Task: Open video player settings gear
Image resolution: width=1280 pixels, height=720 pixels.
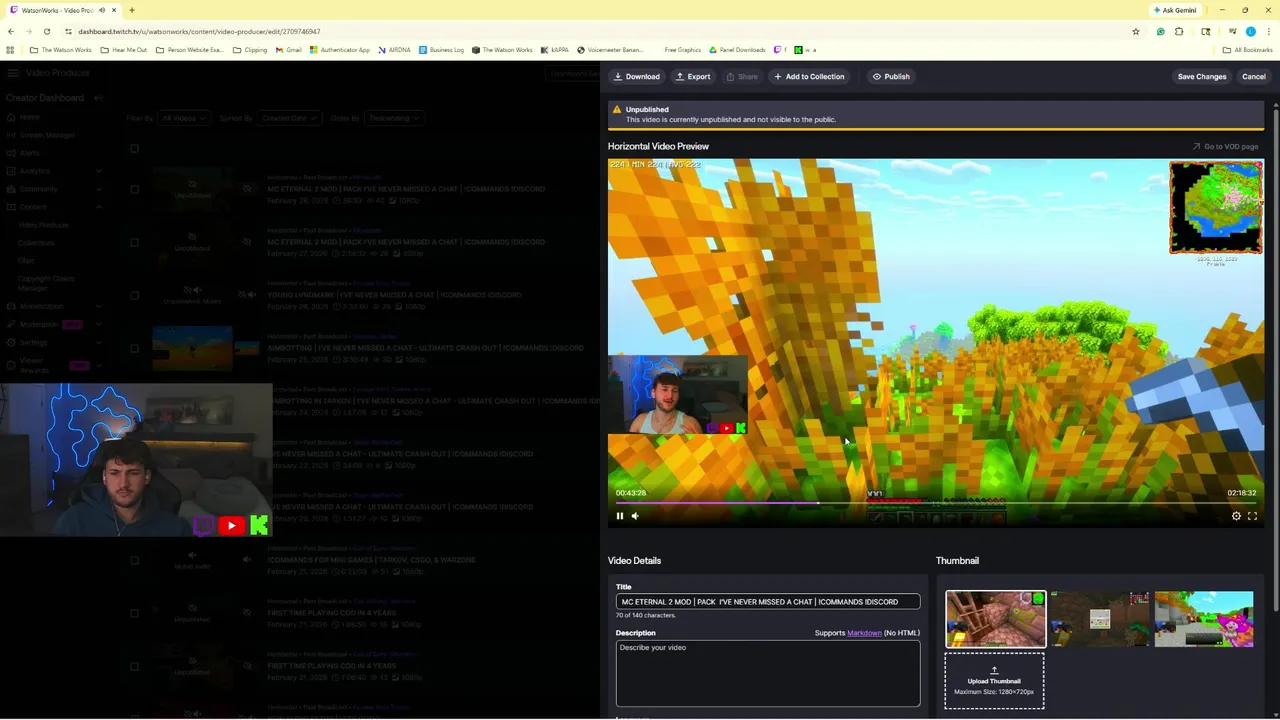Action: [x=1236, y=516]
